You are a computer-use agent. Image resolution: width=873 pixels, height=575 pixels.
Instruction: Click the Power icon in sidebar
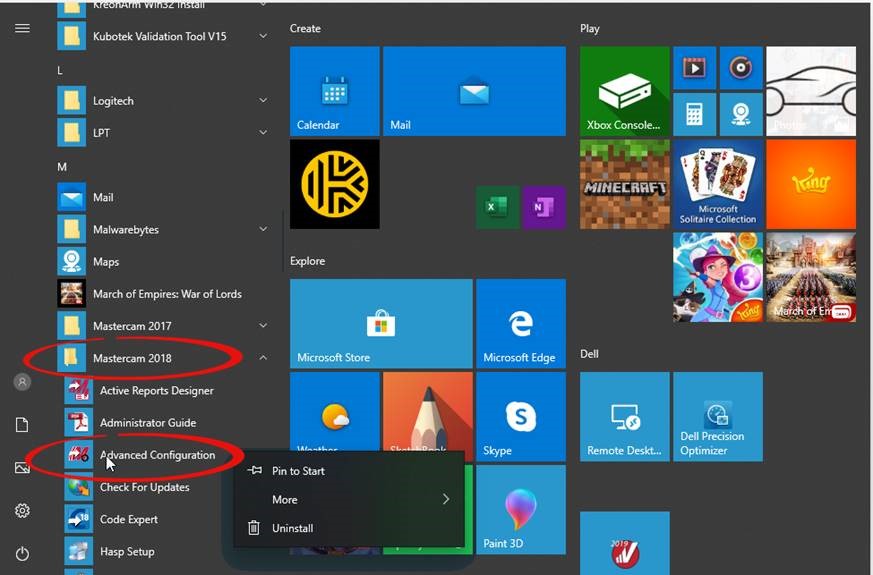[22, 553]
